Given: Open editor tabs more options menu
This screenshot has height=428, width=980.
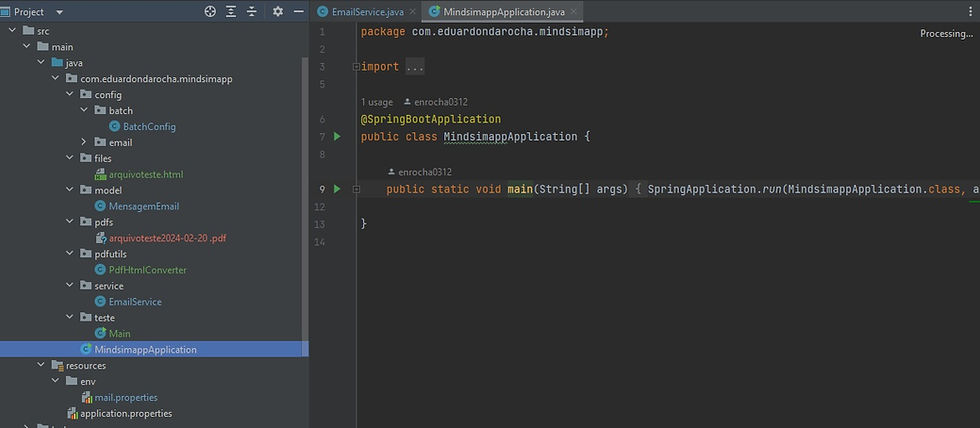Looking at the screenshot, I should pos(970,12).
